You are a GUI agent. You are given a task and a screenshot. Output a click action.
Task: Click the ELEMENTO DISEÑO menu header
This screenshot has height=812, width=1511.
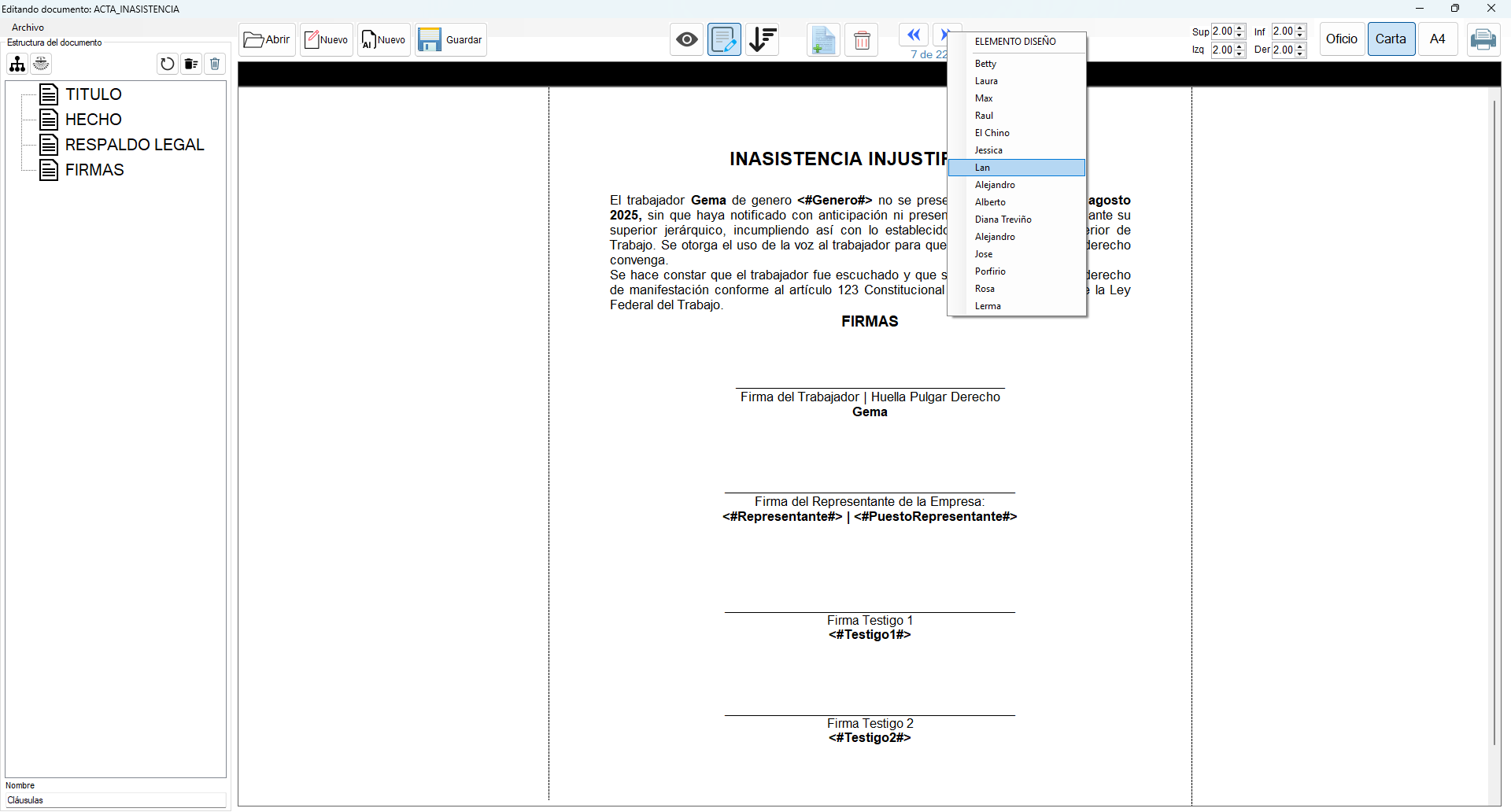click(1016, 42)
